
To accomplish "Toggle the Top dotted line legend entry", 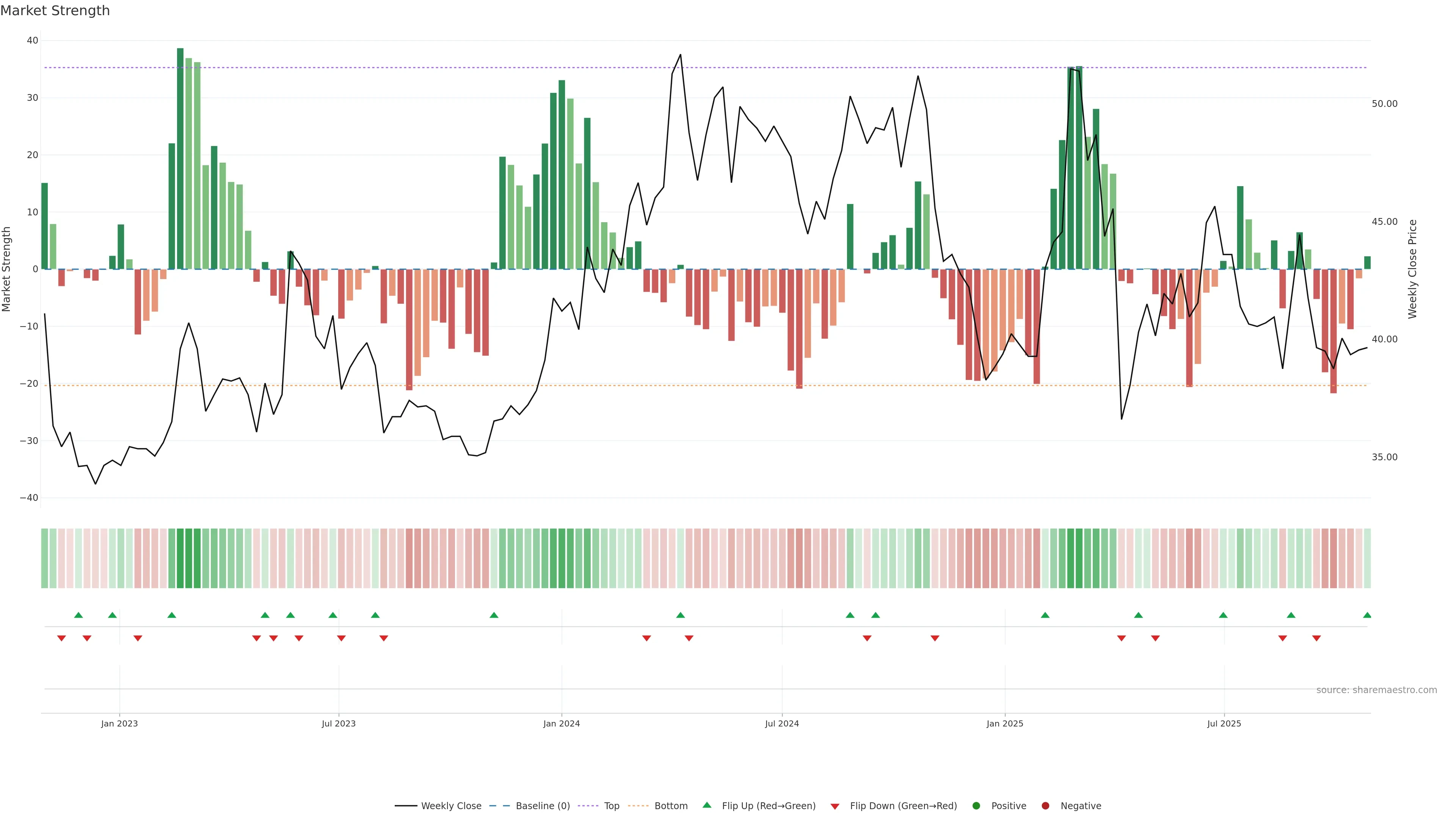I will click(x=612, y=806).
